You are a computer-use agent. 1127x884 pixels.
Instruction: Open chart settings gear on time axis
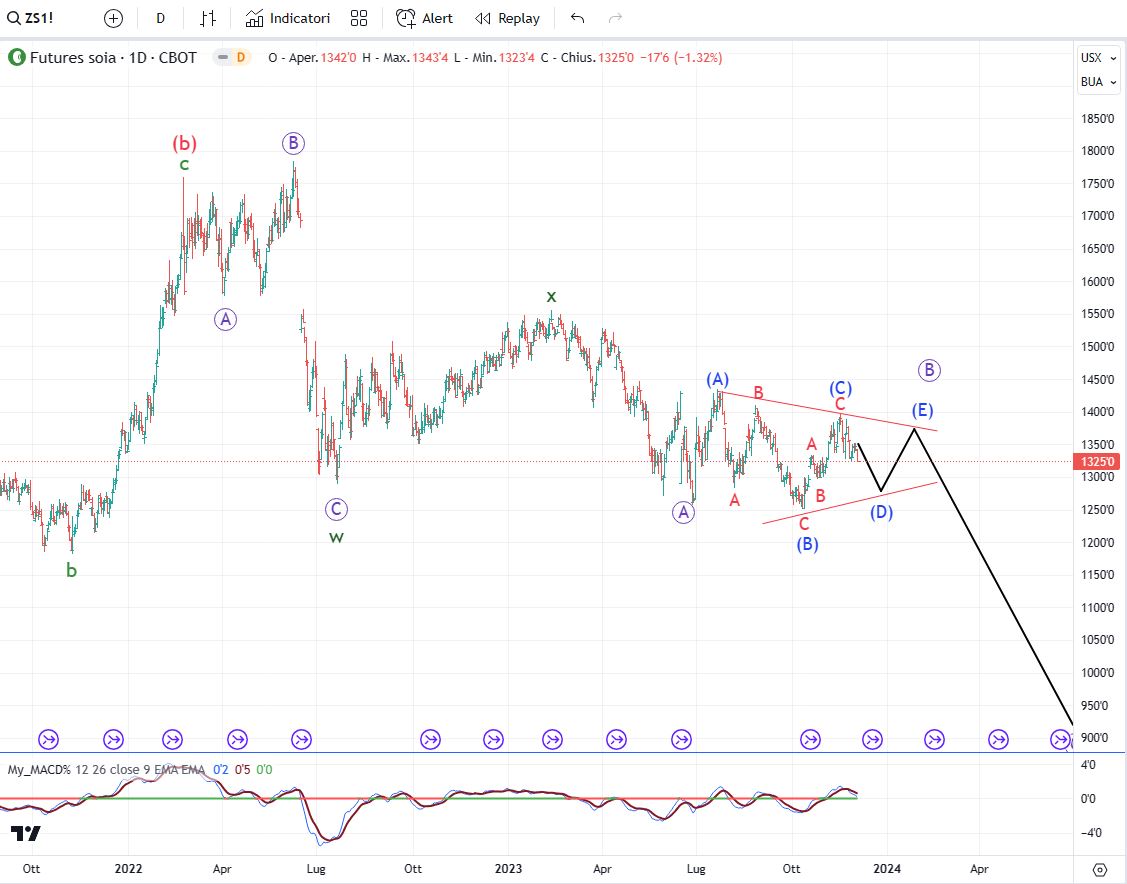pyautogui.click(x=1099, y=870)
